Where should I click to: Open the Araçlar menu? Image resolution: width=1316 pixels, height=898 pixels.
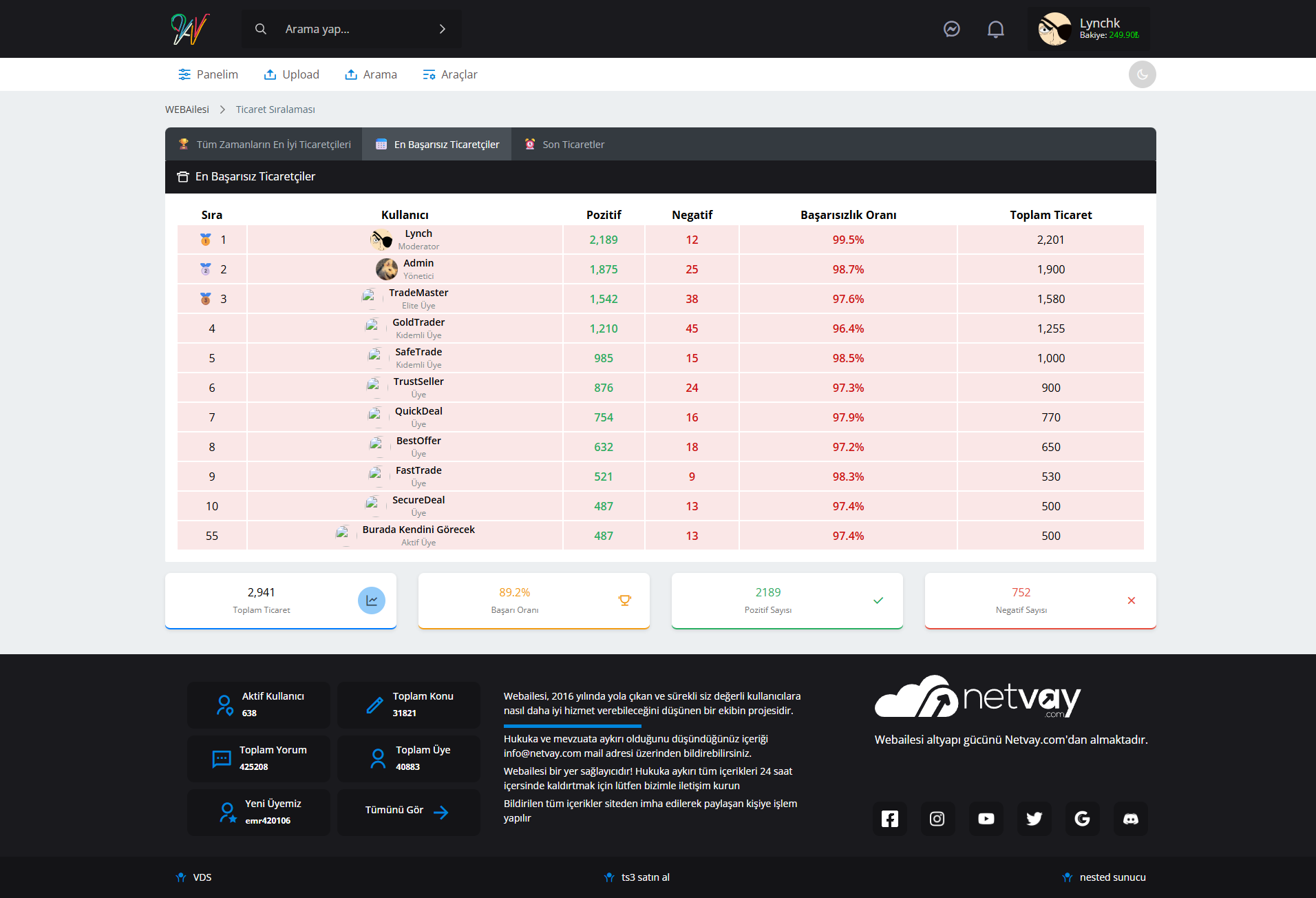click(450, 74)
